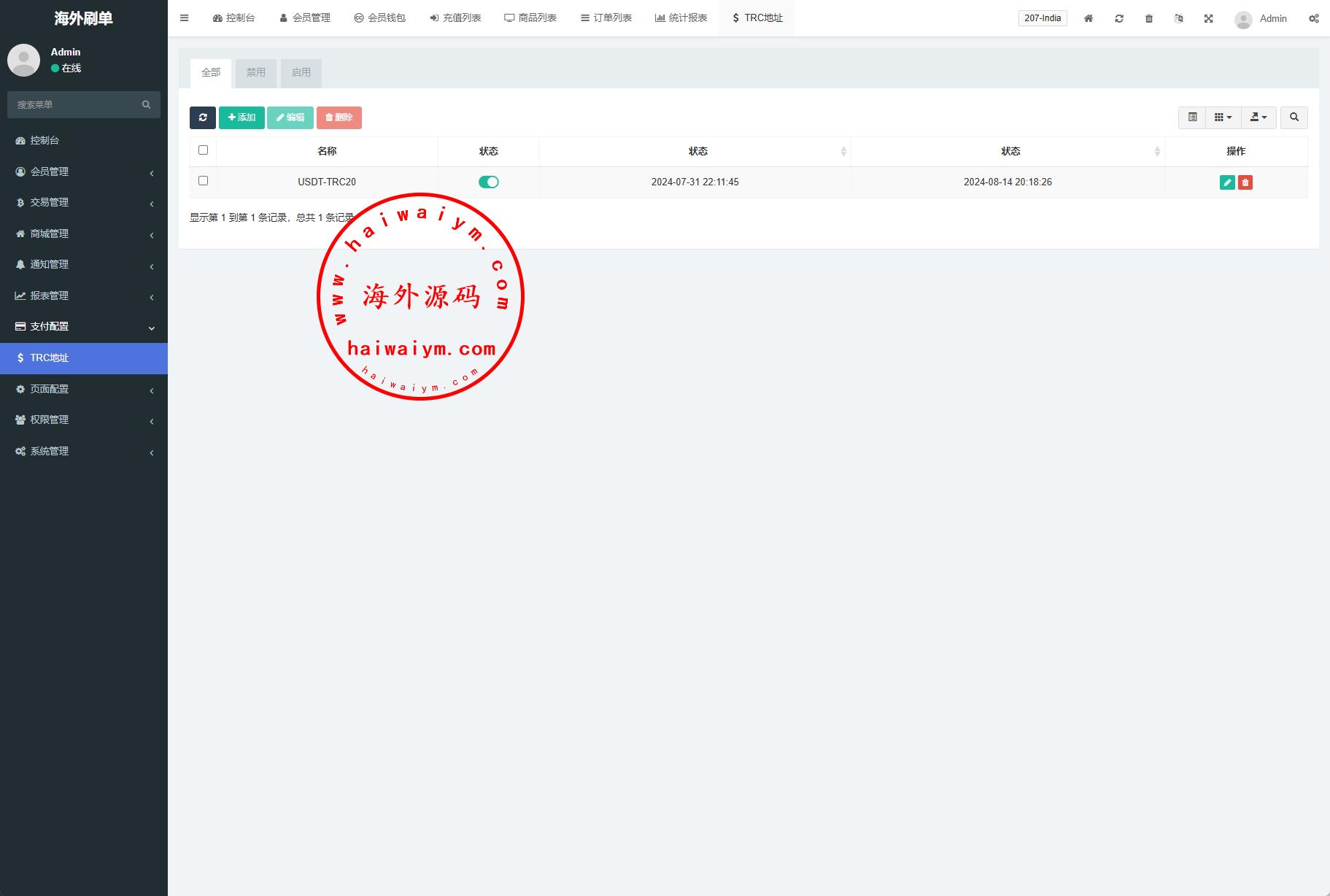Enter fullscreen using the expand icon
Screen dimensions: 1330x896
pos(1208,18)
